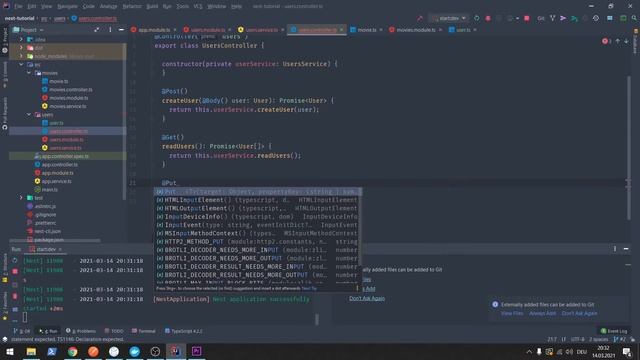Viewport: 640px width, 360px height.
Task: Open OBS Studio from taskbar
Action: pyautogui.click(x=156, y=351)
